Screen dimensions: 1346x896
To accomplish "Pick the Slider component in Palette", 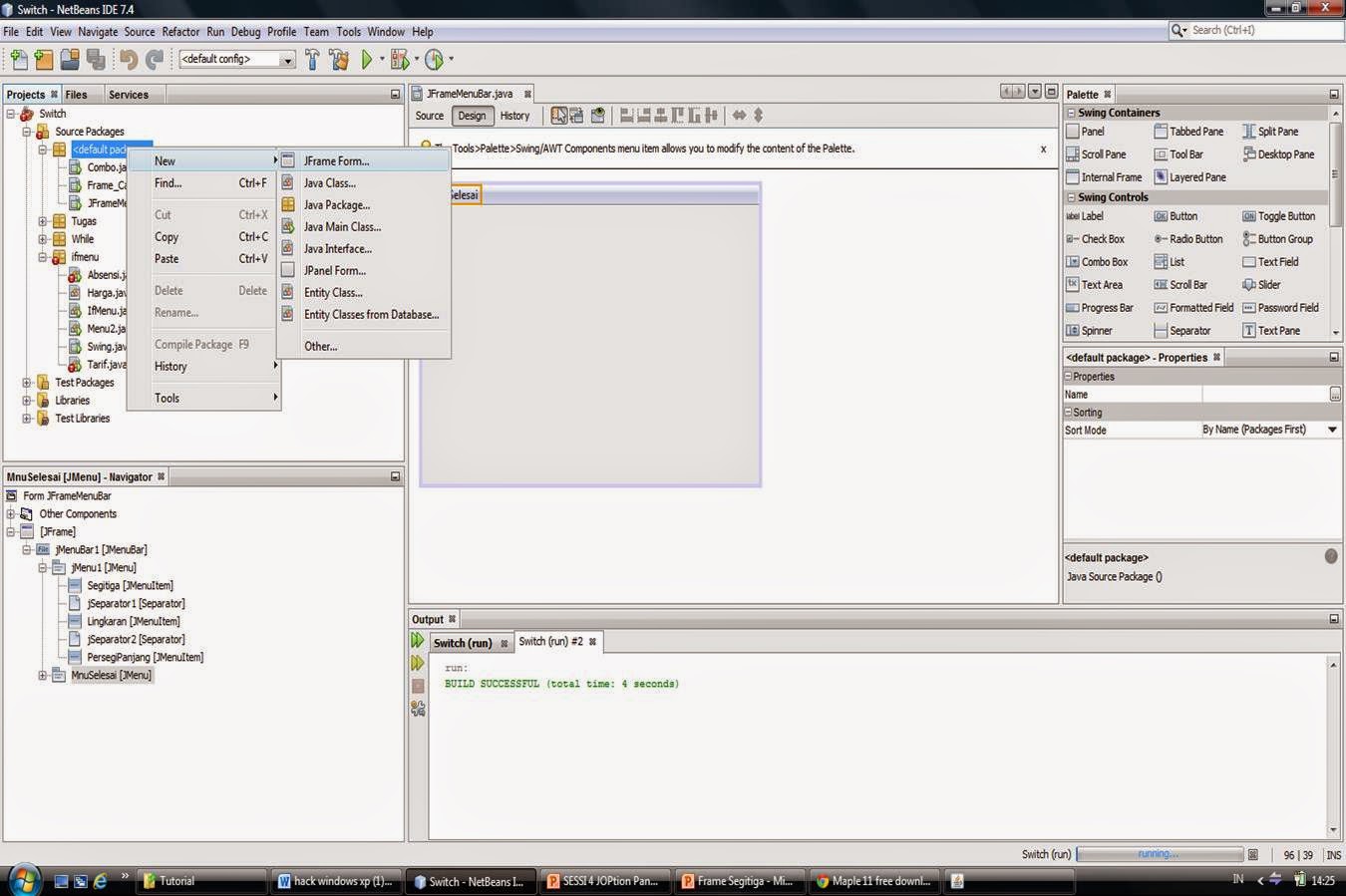I will tap(1260, 285).
